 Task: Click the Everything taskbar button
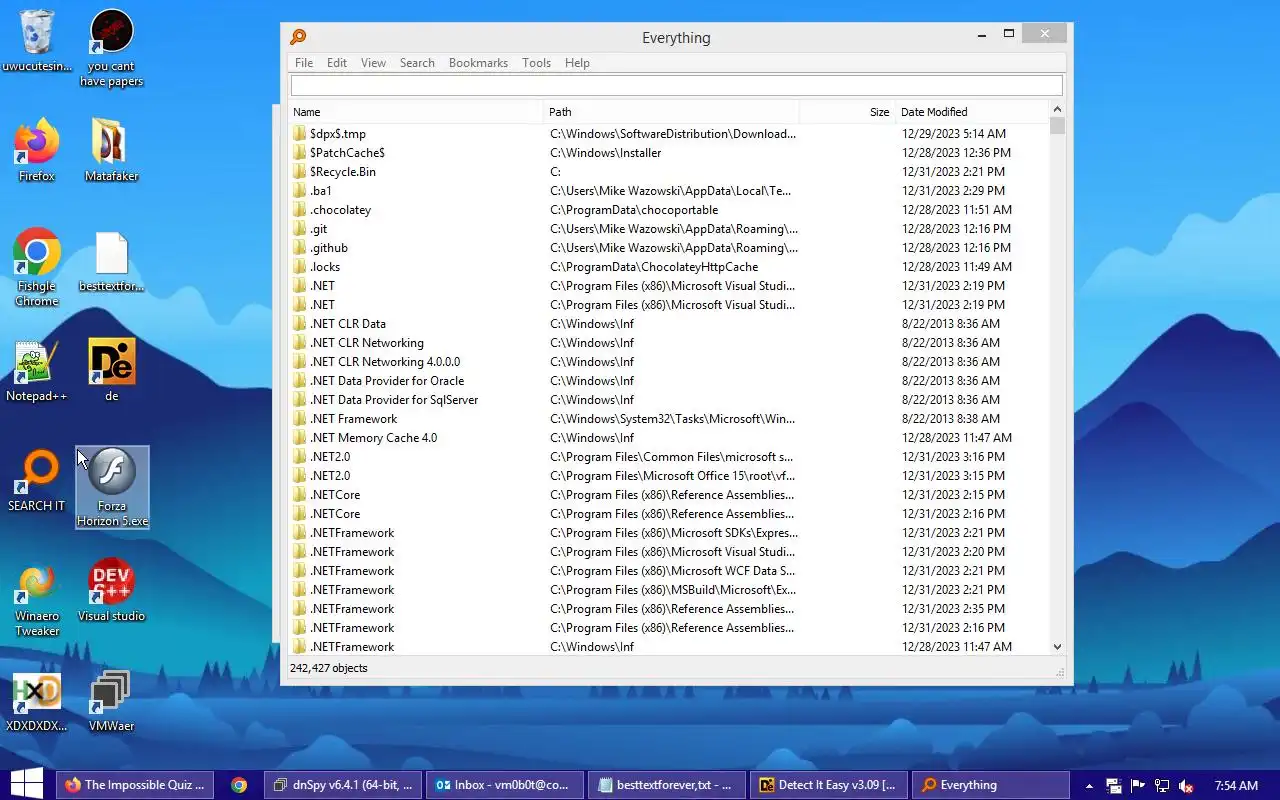992,785
